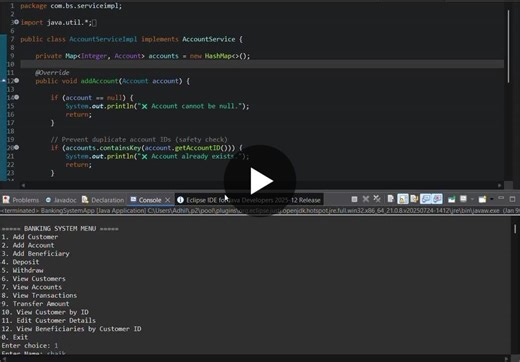Toggle the Scroll Lock console icon
Image resolution: width=520 pixels, height=362 pixels.
pyautogui.click(x=403, y=199)
